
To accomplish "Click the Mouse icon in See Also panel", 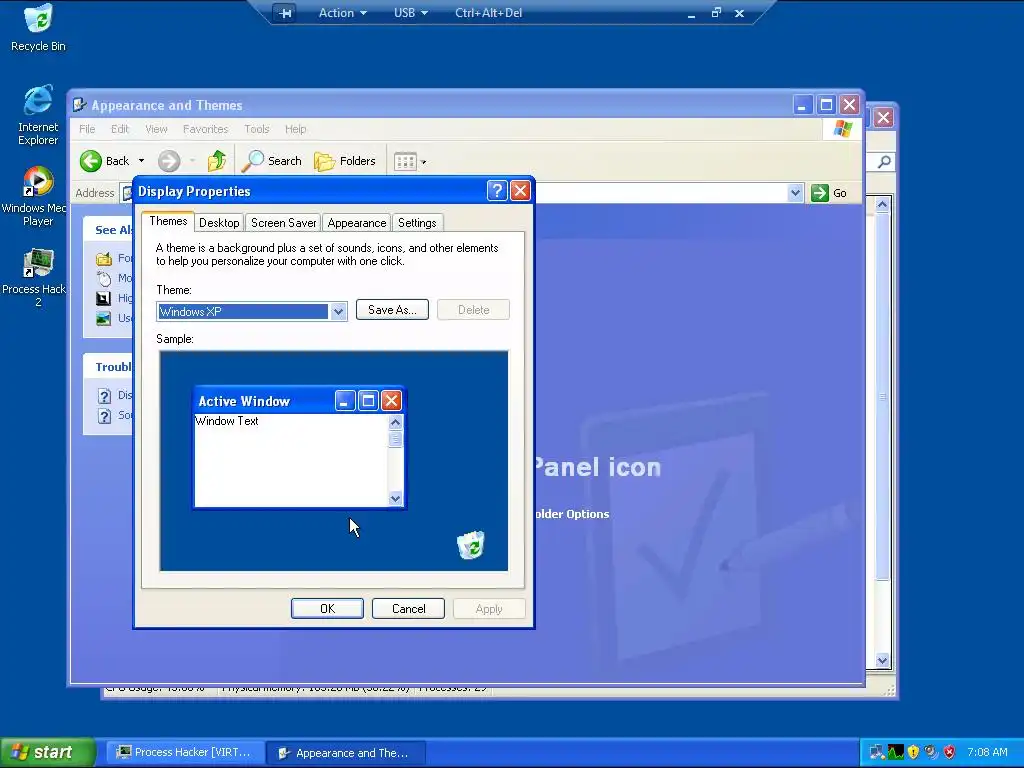I will [104, 278].
